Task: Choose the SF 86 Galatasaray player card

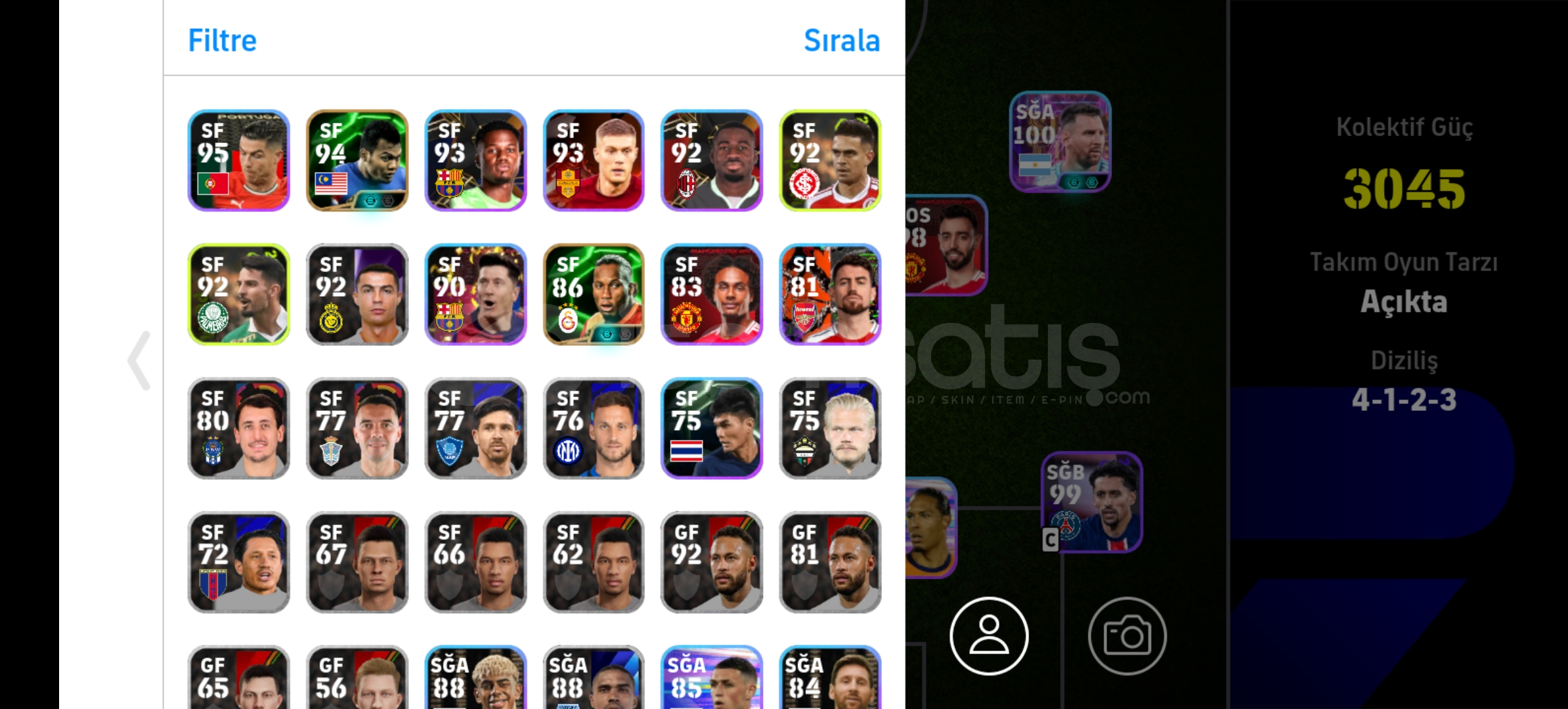Action: pyautogui.click(x=594, y=294)
